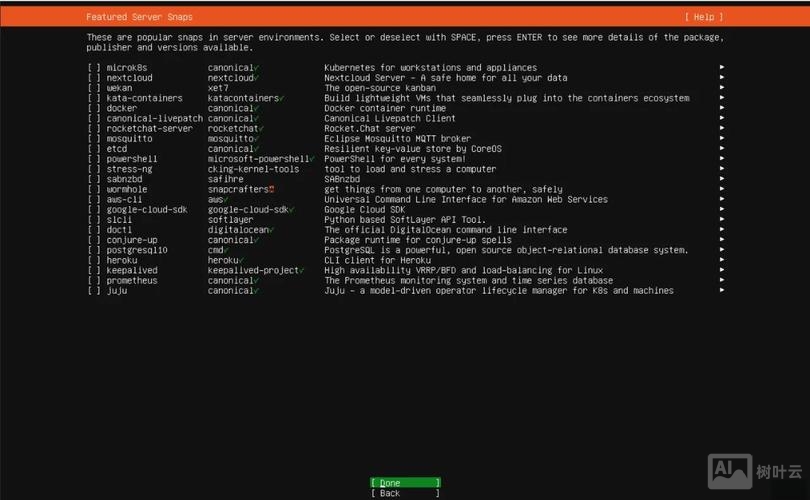This screenshot has height=500, width=810.
Task: Open details arrow for the etcd row
Action: pyautogui.click(x=721, y=149)
